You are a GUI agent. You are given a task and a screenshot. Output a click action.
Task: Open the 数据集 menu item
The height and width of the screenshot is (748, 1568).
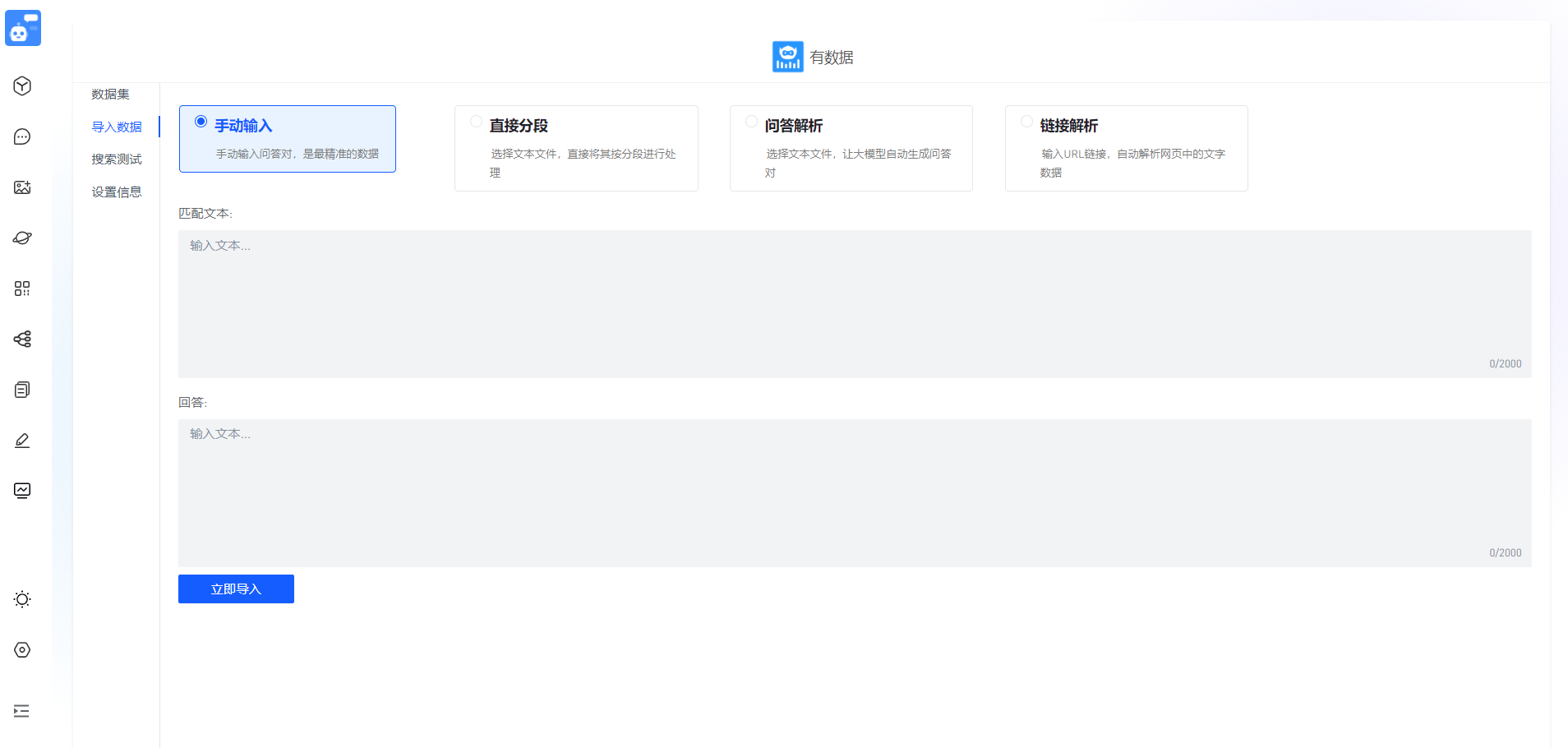point(111,94)
